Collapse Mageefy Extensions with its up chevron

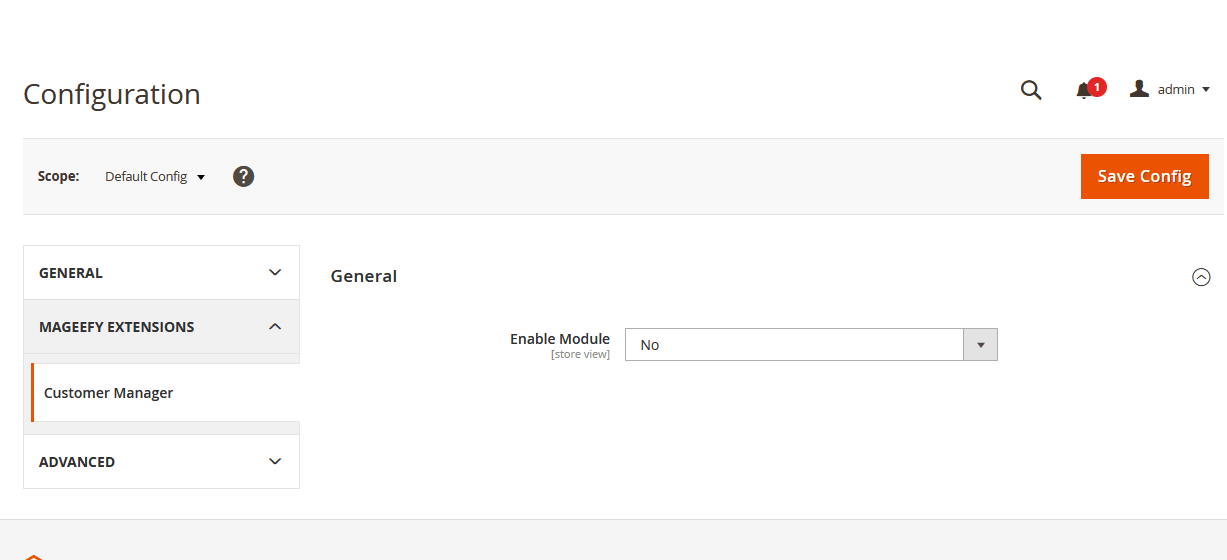[x=275, y=327]
